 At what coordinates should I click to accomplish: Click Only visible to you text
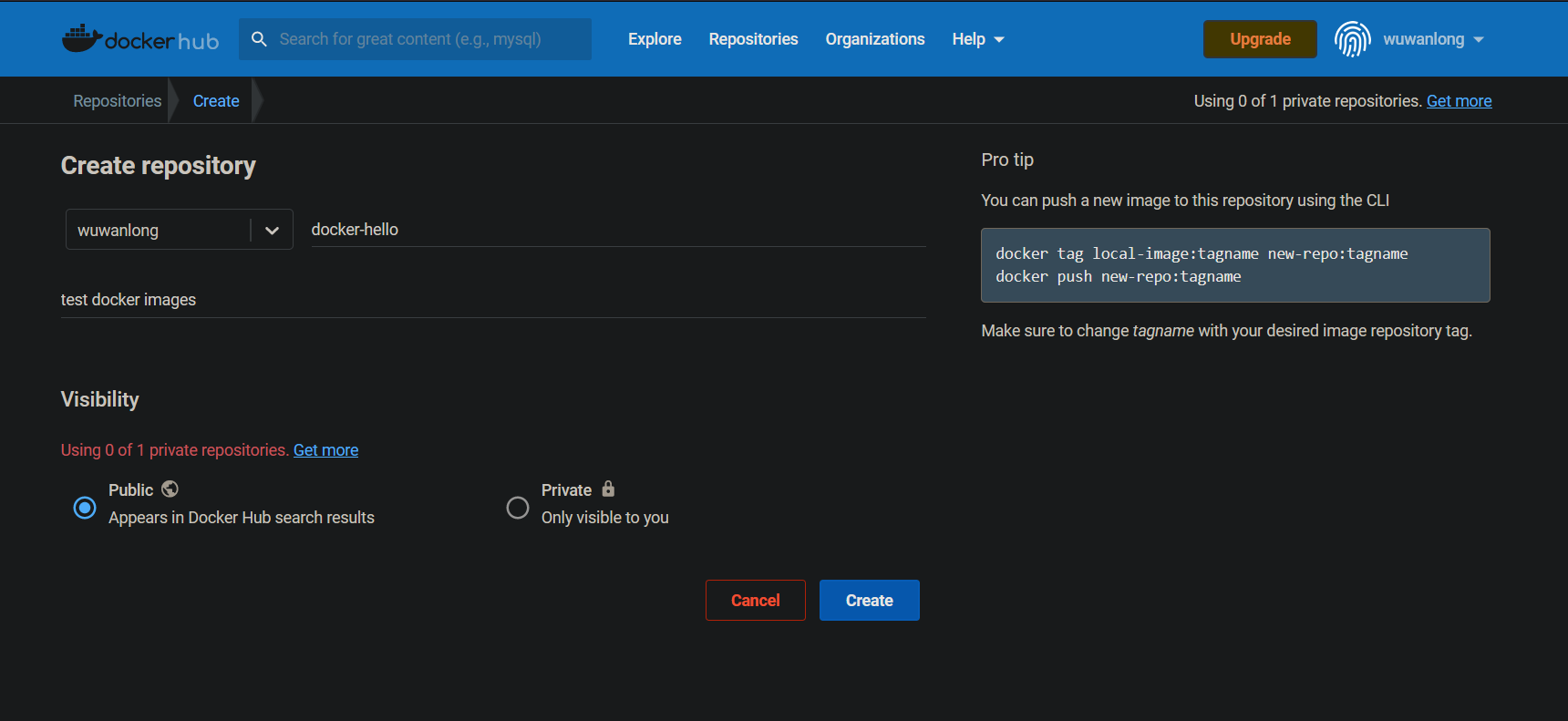point(605,518)
